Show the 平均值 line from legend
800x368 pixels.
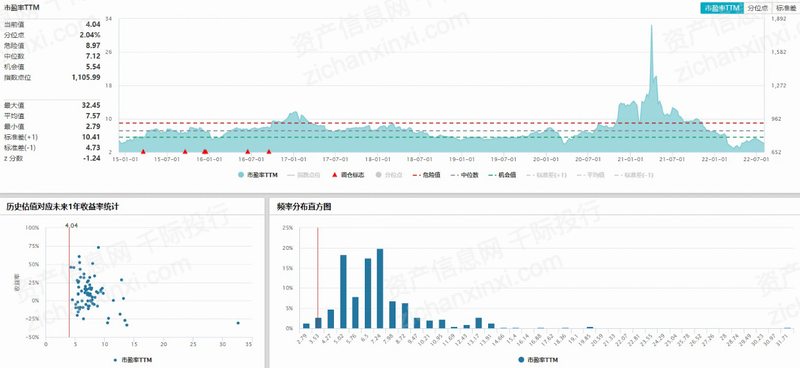[x=591, y=175]
